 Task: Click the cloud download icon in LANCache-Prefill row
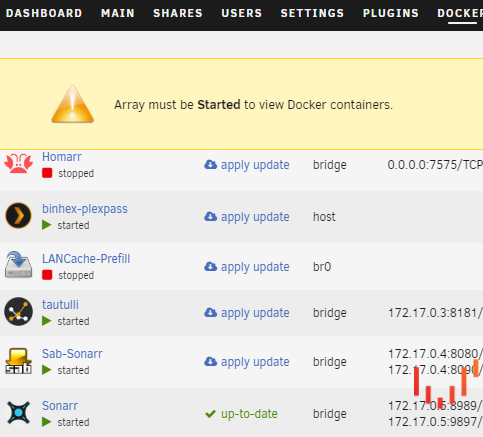tap(210, 266)
